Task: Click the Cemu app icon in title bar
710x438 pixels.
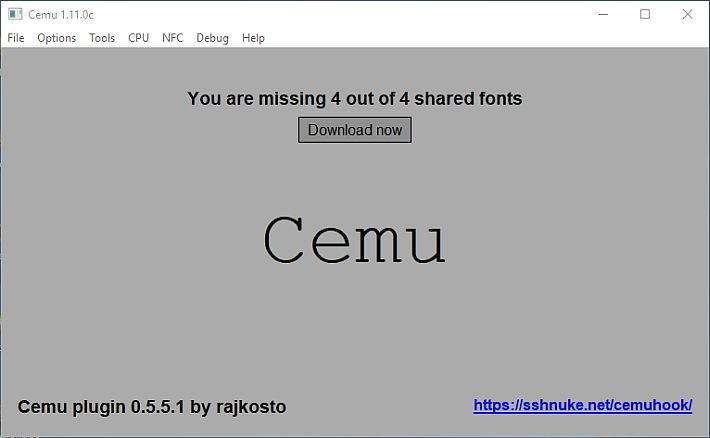Action: (15, 14)
